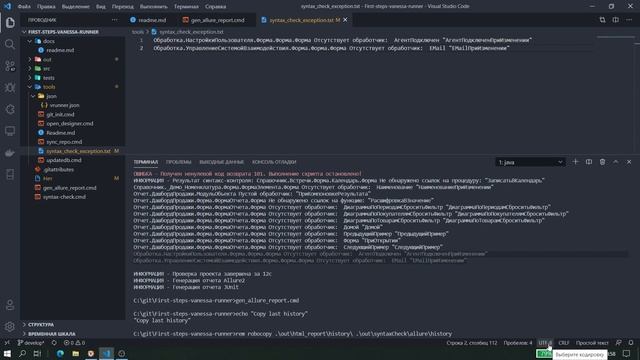Launch Microsoft Edge from taskbar
Screen dimensions: 640x360
60,353
